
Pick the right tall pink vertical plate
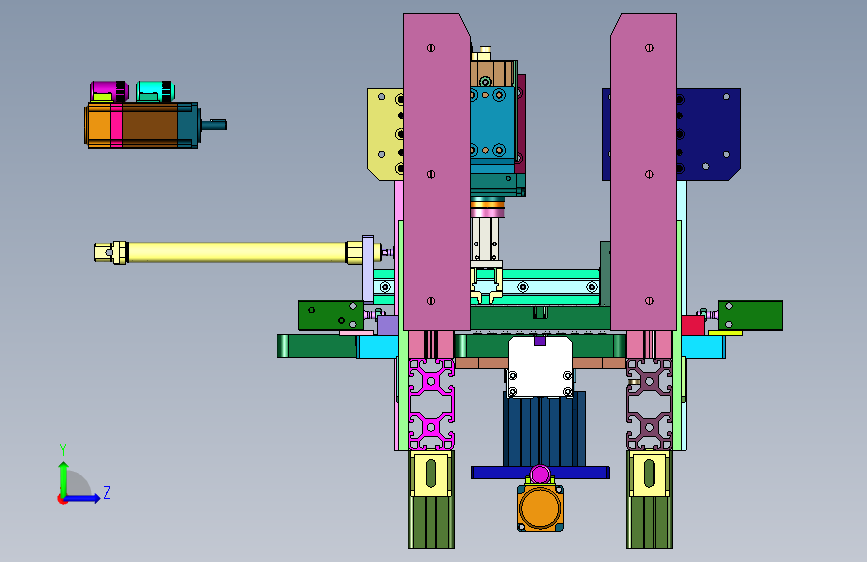click(644, 172)
